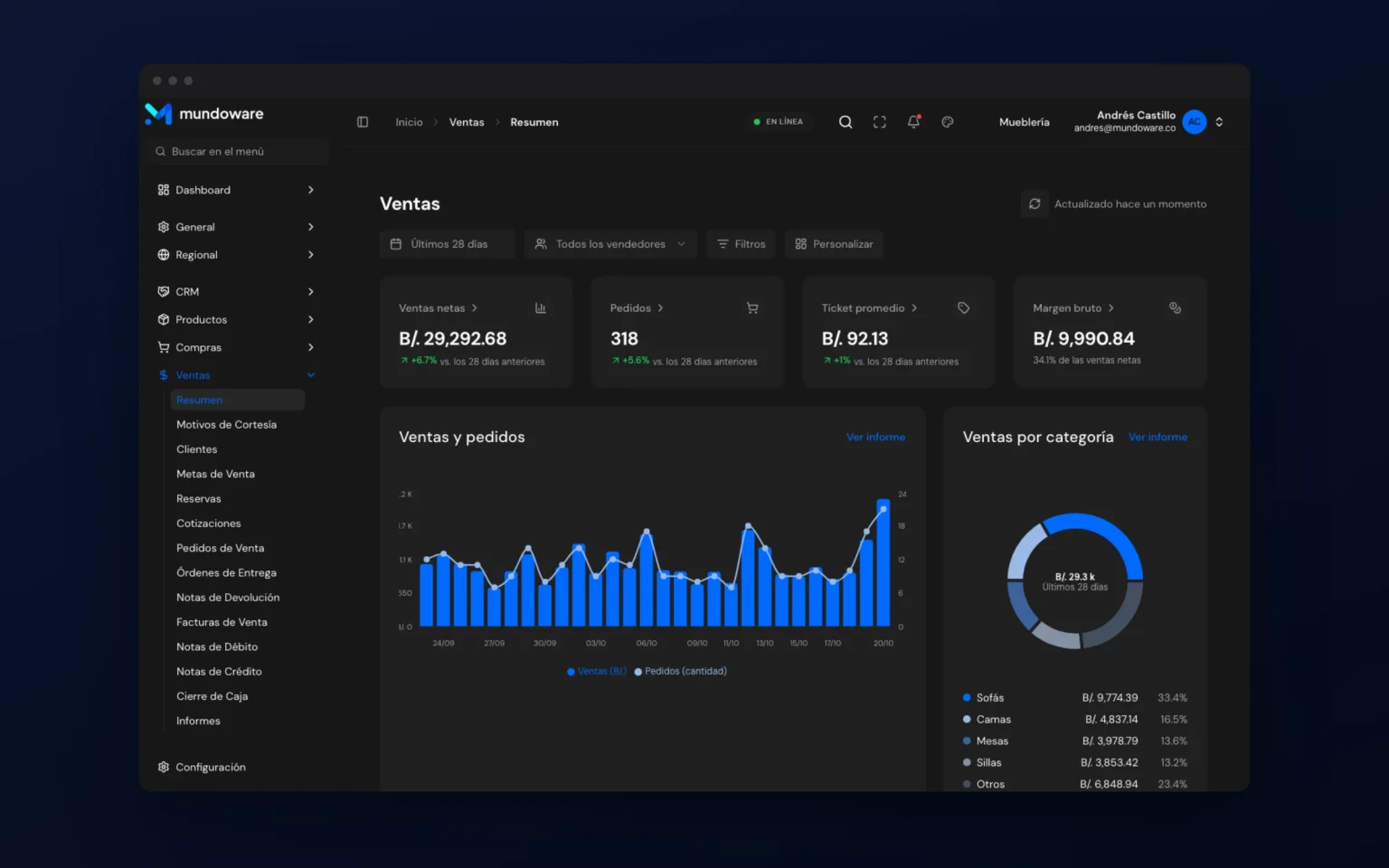Toggle the Pedidos (cantidad) legend series

point(681,671)
